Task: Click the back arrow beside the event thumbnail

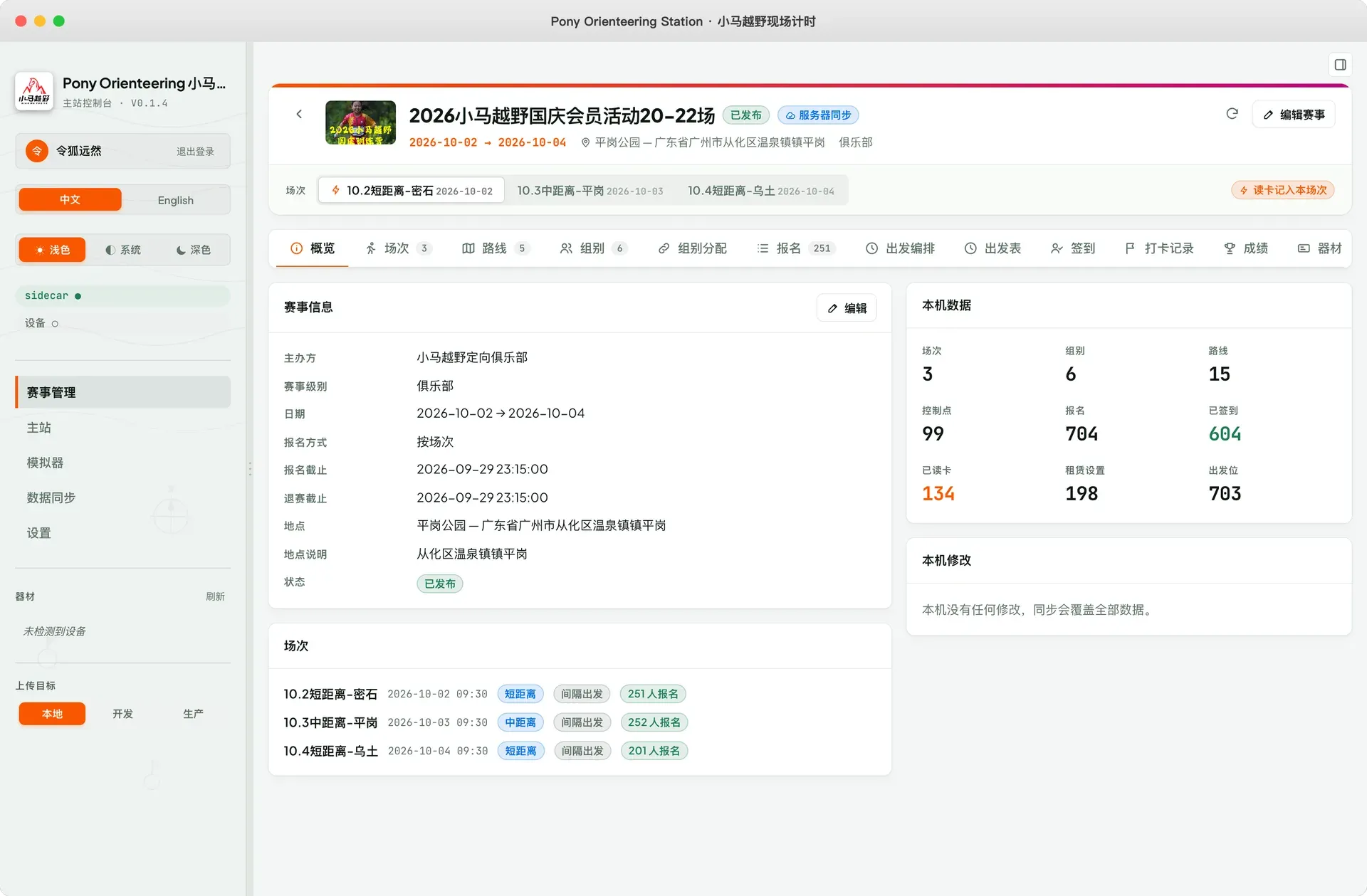Action: click(299, 114)
